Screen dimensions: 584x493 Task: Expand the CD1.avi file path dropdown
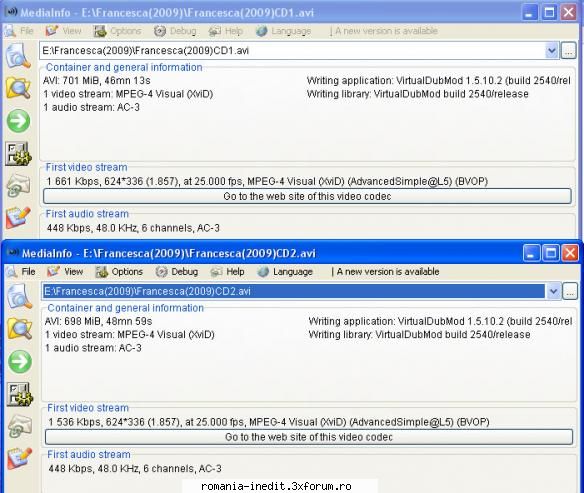(552, 51)
